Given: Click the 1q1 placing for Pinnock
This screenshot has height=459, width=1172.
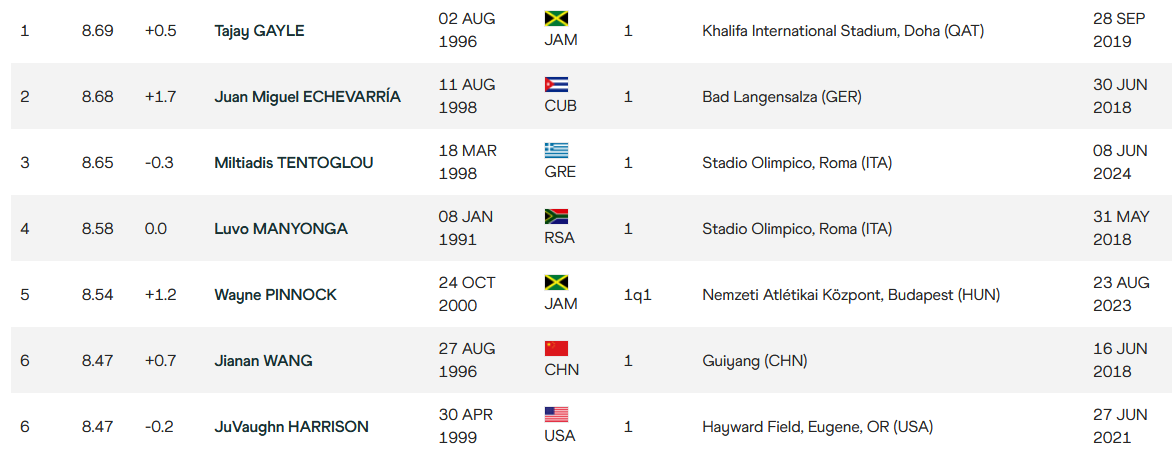Looking at the screenshot, I should tap(638, 295).
